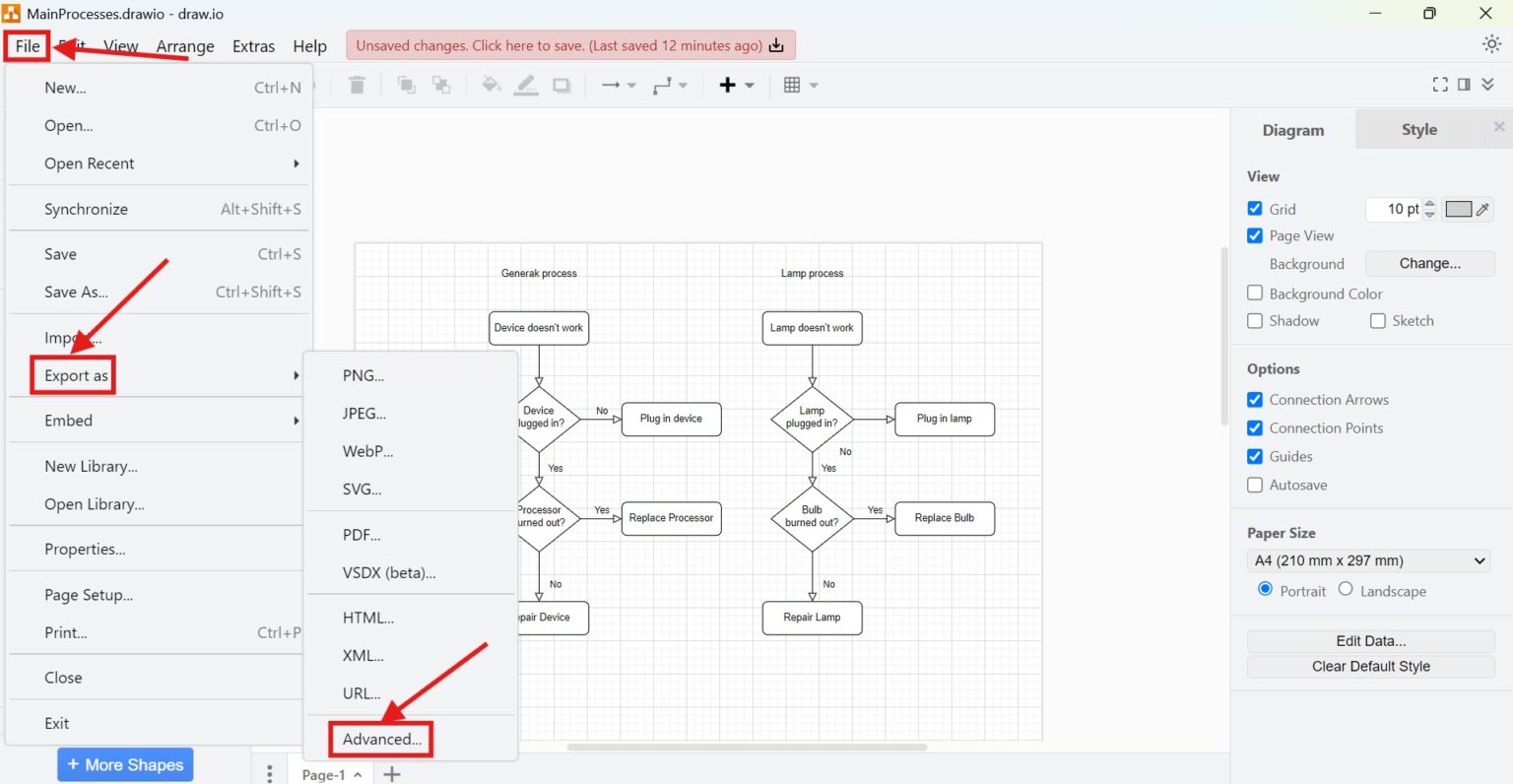The height and width of the screenshot is (784, 1513).
Task: Open the Page-1 tab dropdown
Action: pos(331,774)
